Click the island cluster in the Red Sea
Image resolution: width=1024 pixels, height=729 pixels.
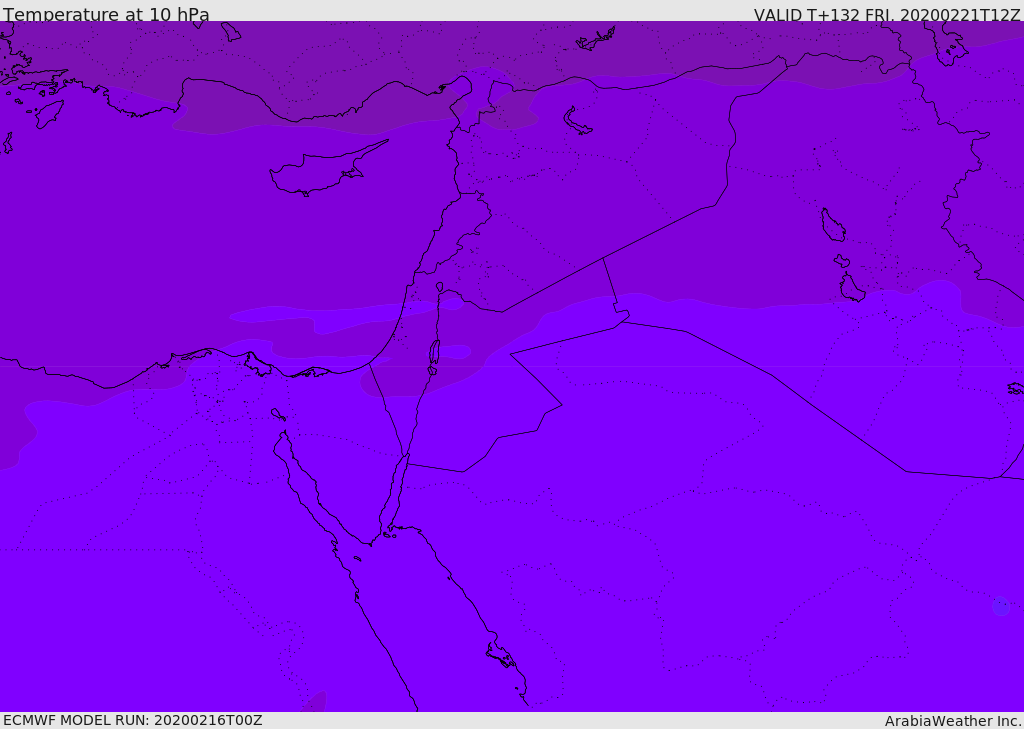tap(500, 655)
